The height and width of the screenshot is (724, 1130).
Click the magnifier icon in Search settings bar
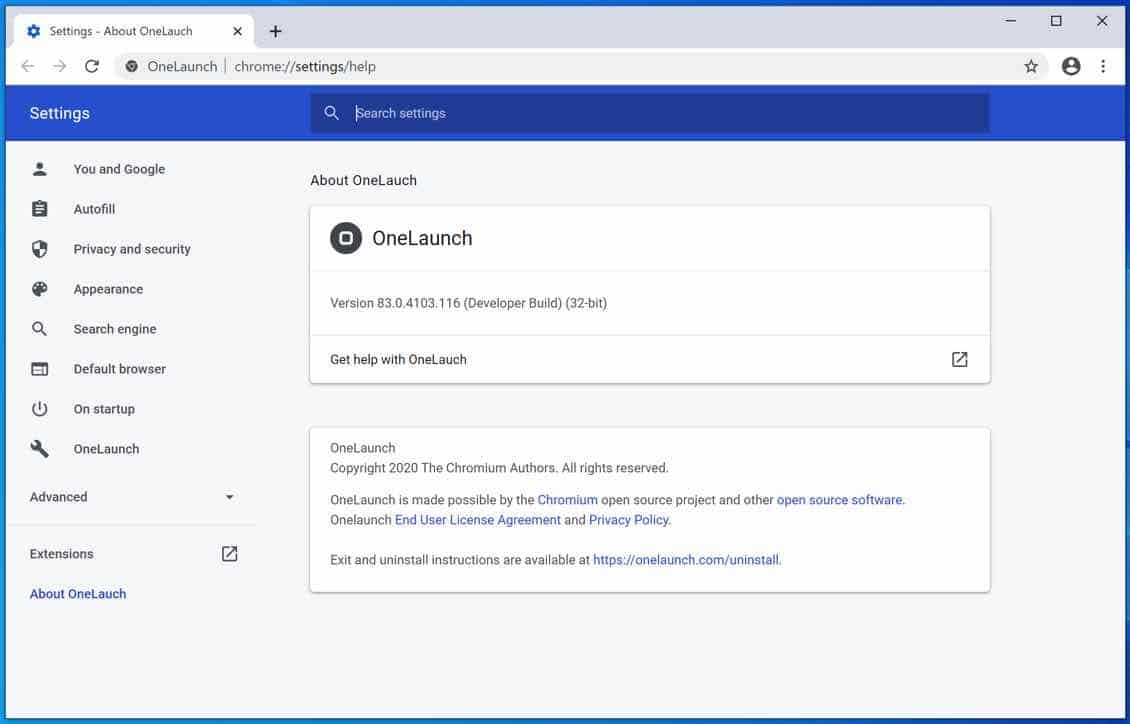pyautogui.click(x=332, y=113)
